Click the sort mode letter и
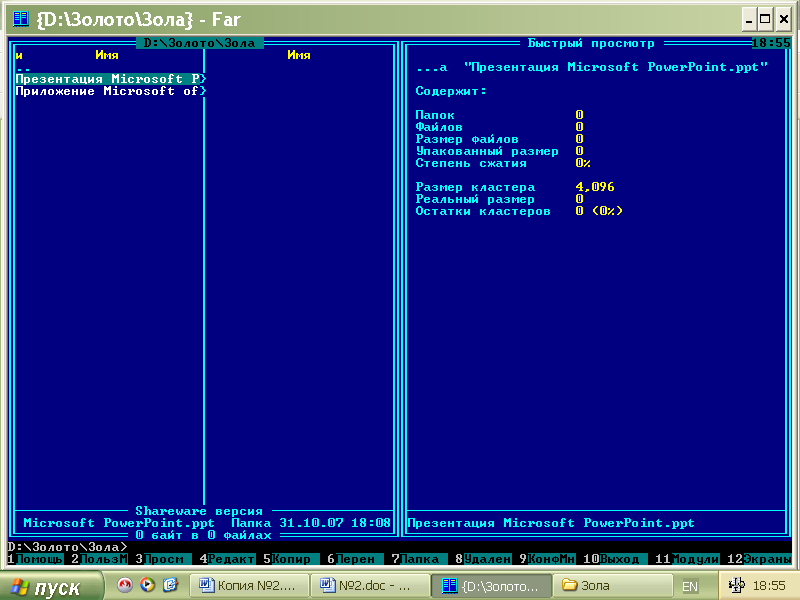800x600 pixels. tap(19, 55)
